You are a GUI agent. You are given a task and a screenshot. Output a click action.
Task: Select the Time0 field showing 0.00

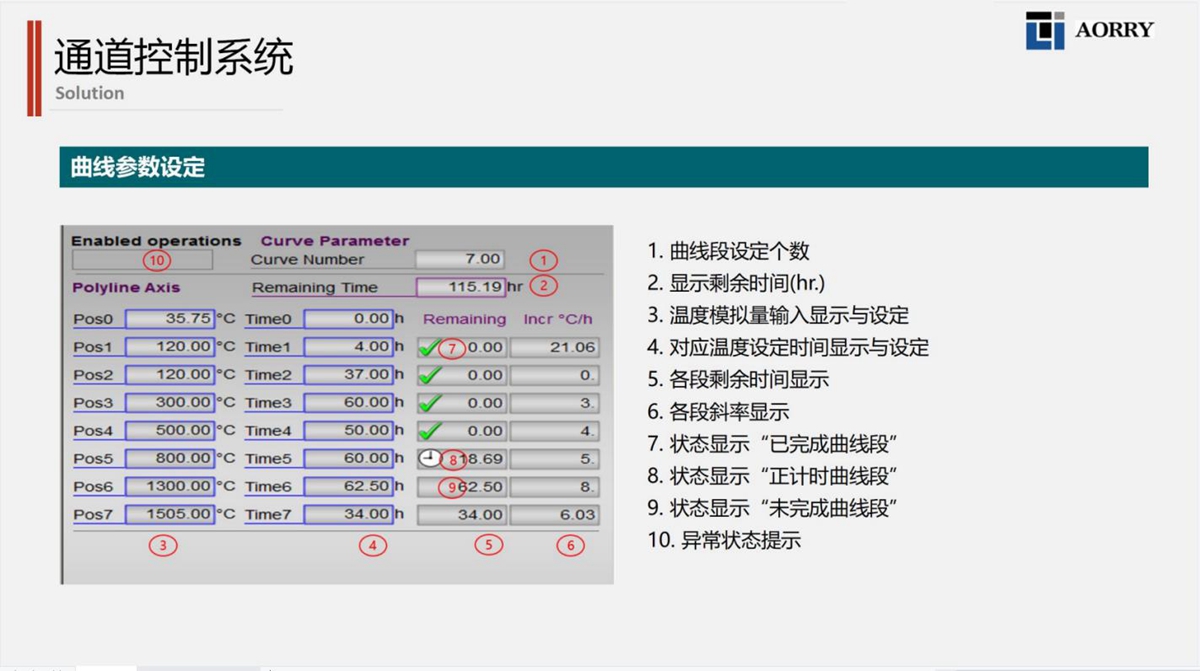coord(348,319)
